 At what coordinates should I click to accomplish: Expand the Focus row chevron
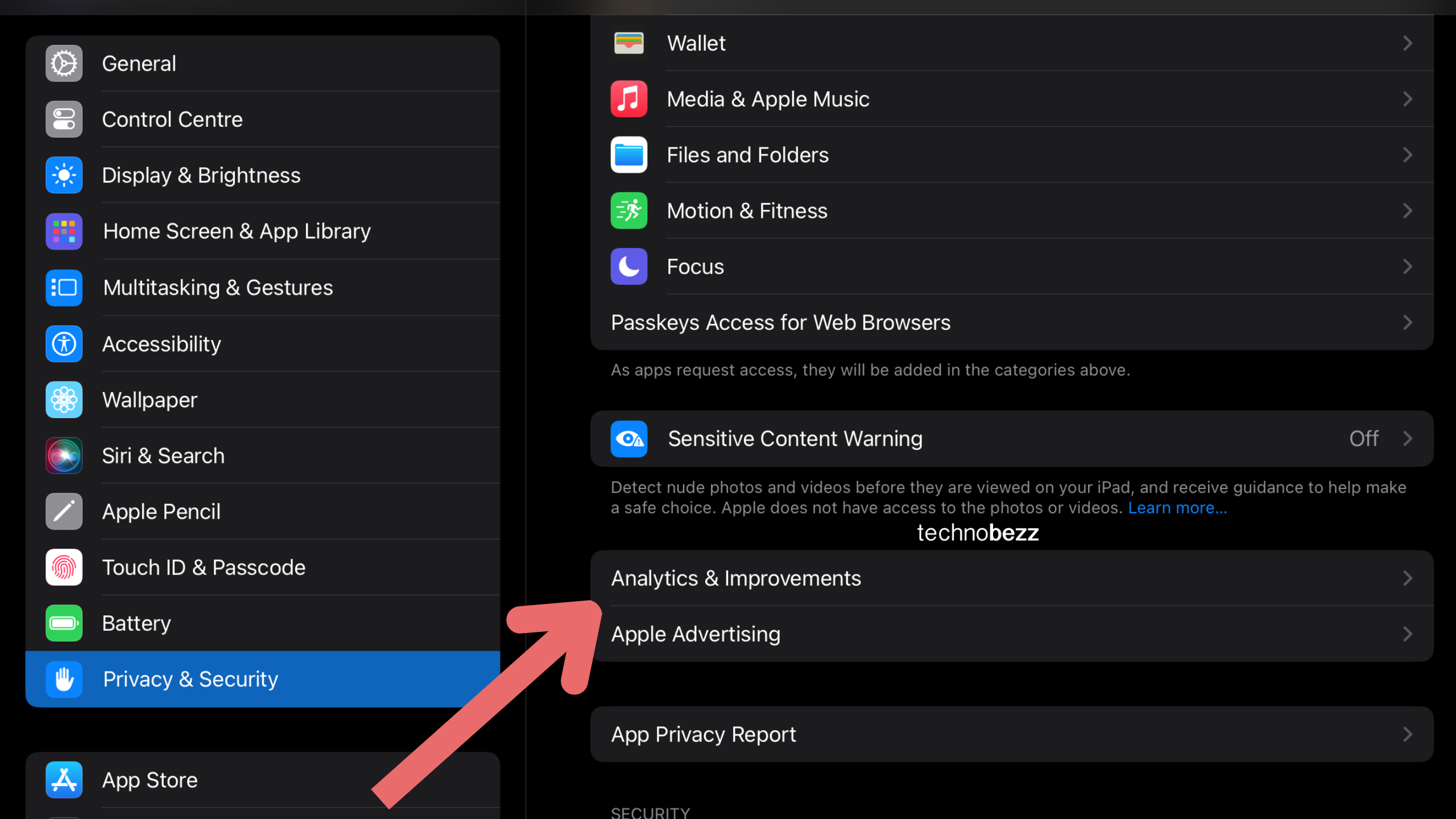1408,266
